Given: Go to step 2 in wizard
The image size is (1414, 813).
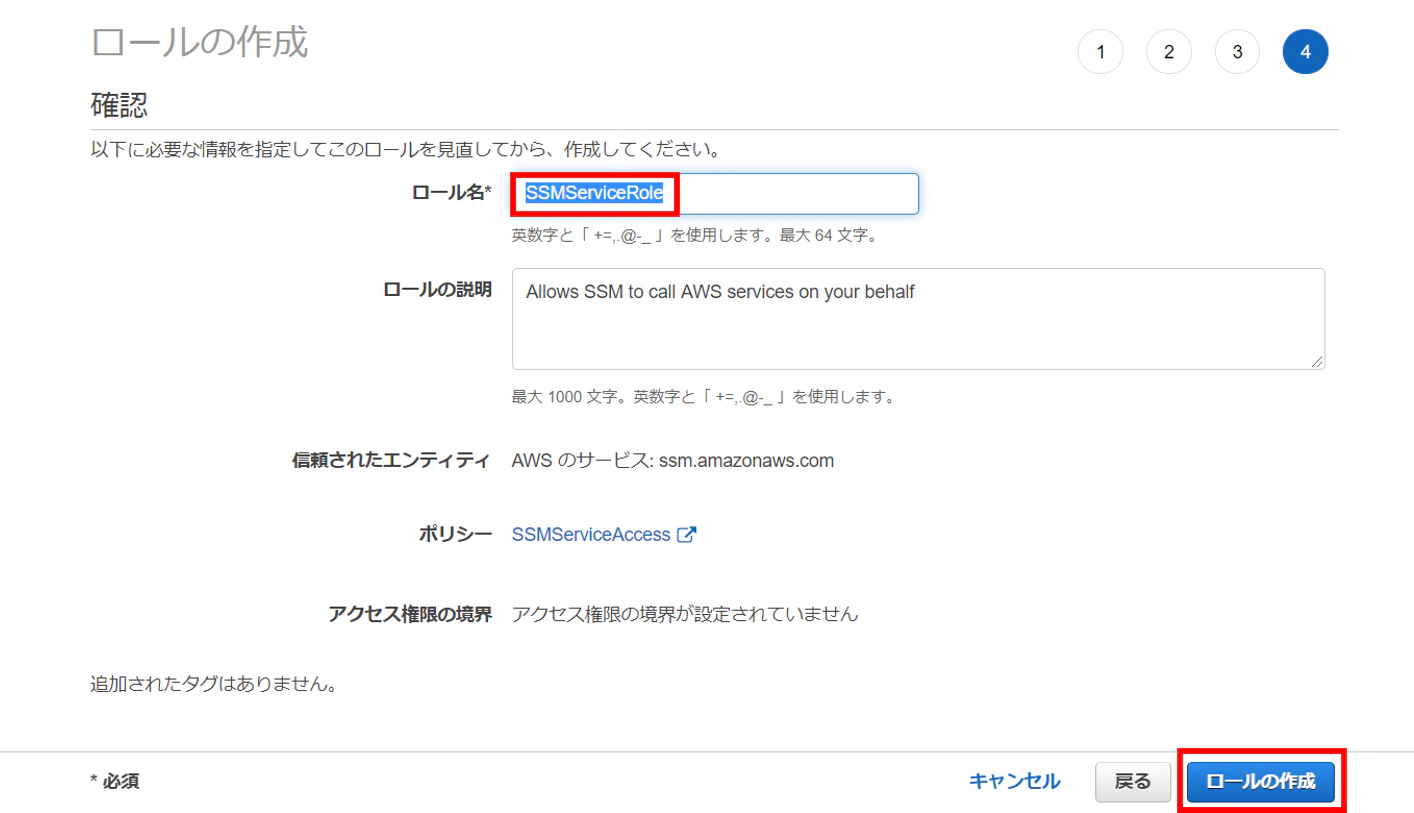Looking at the screenshot, I should [1169, 52].
